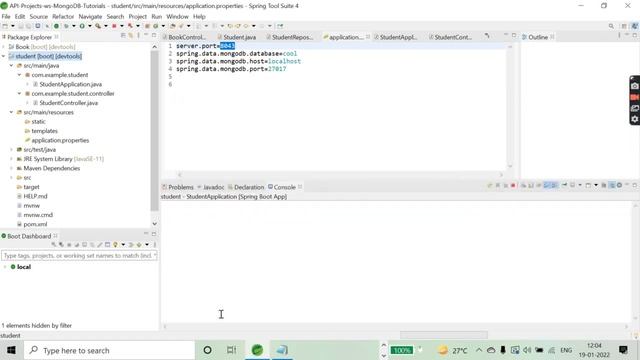Viewport: 640px width, 360px height.
Task: Click the Save icon in main toolbar
Action: (x=21, y=26)
